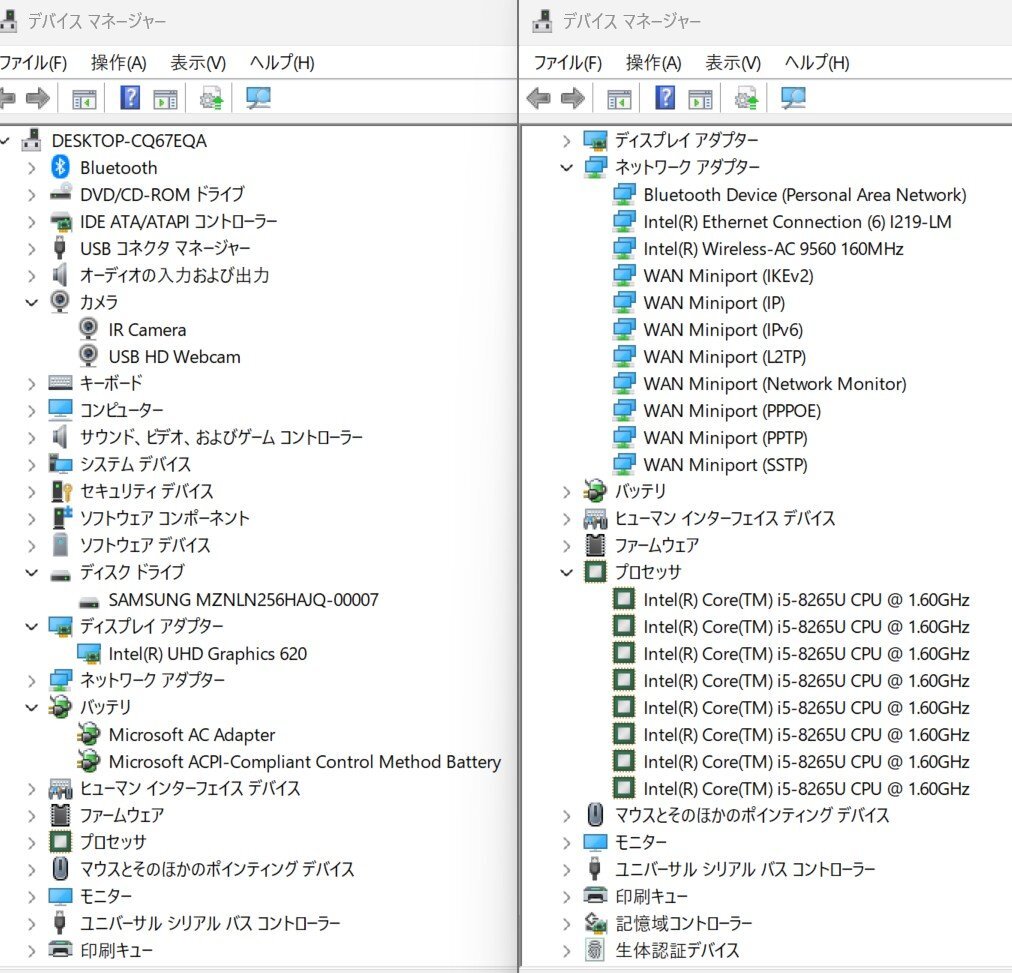Click the USB HD Webcam icon
Image resolution: width=1012 pixels, height=973 pixels.
coord(88,356)
